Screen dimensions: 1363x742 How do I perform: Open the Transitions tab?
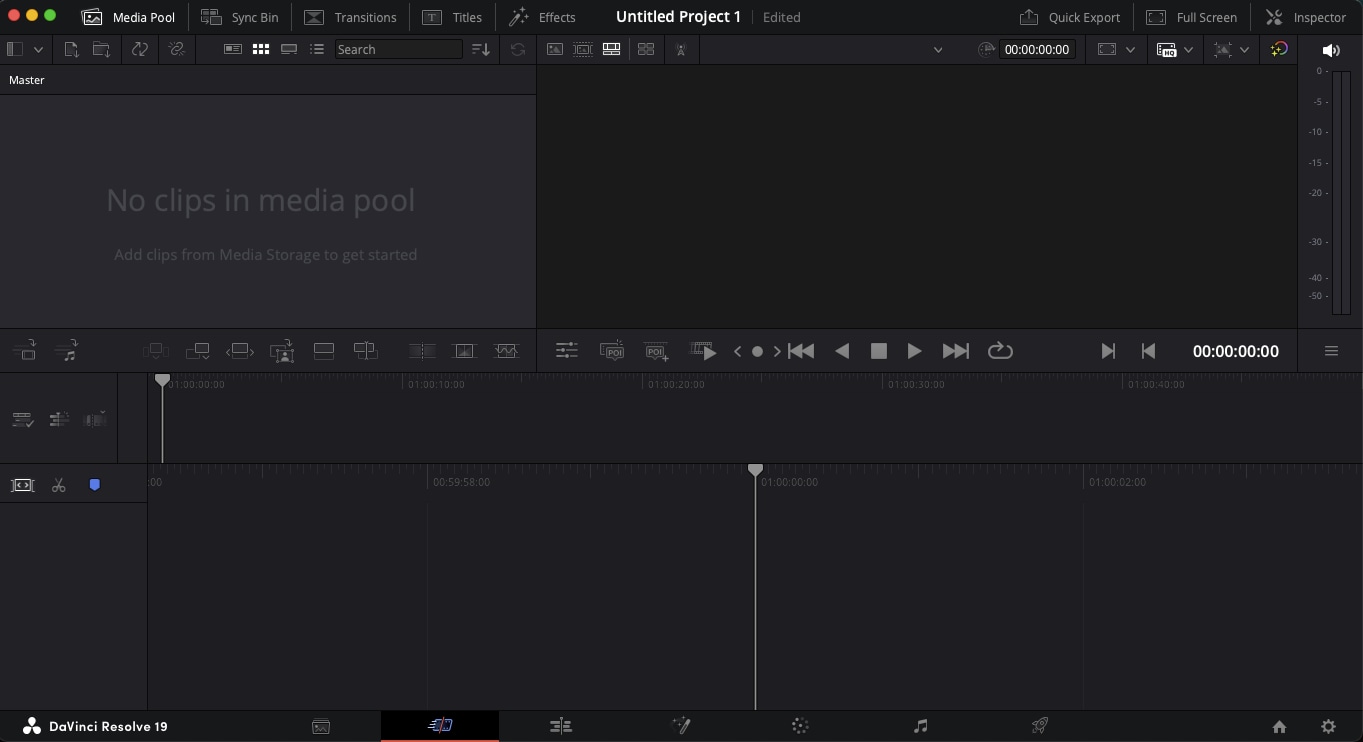(350, 17)
